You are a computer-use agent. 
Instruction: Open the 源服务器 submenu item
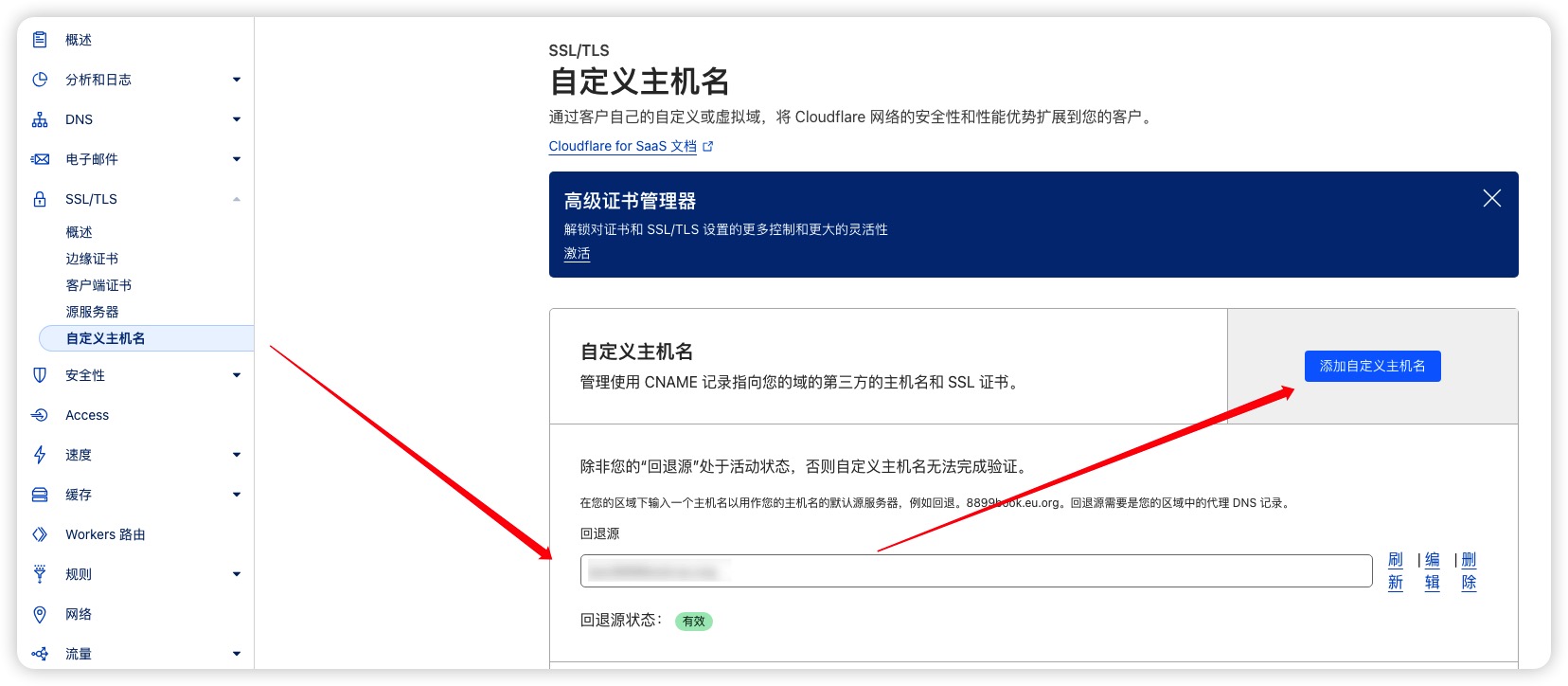tap(92, 312)
